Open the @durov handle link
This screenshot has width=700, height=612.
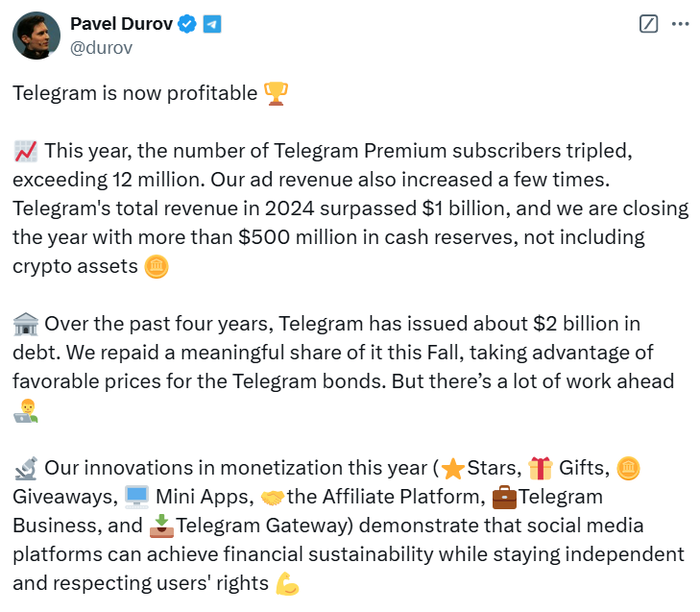pyautogui.click(x=102, y=47)
